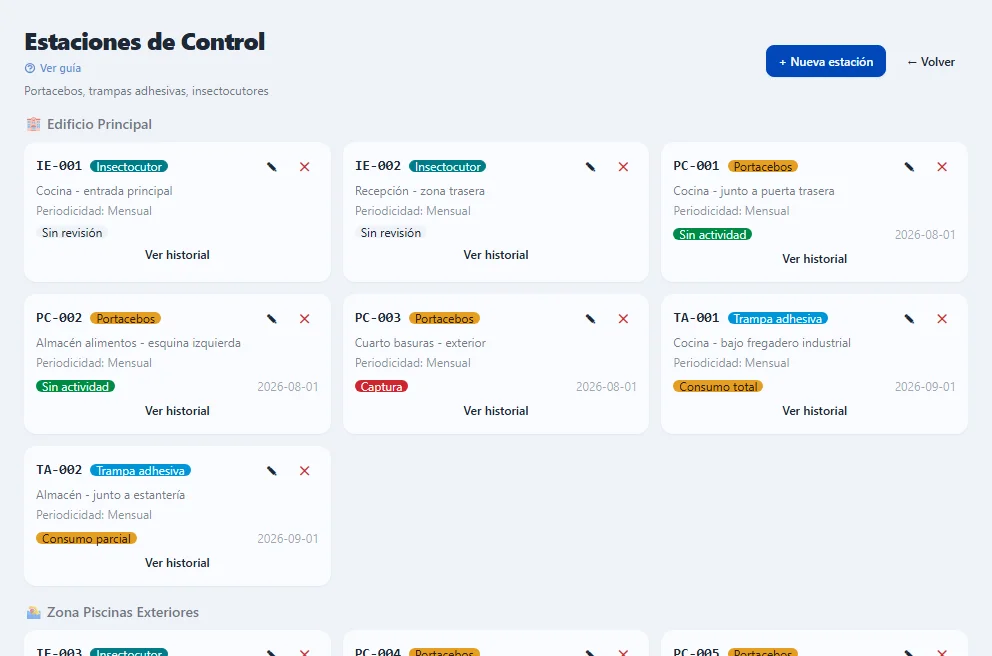Click station code TA-001

coord(697,318)
